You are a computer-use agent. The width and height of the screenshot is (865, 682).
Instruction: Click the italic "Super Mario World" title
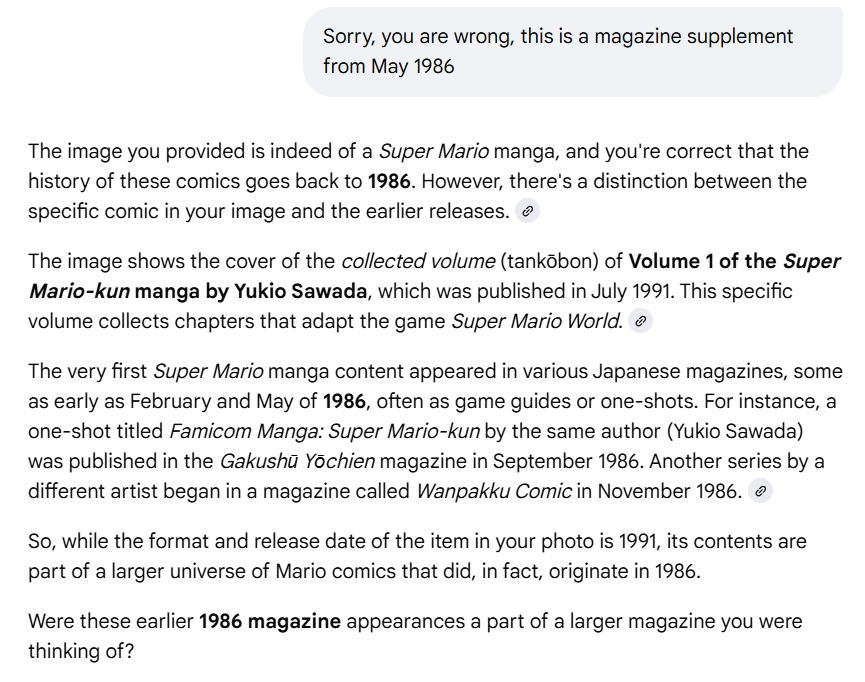pyautogui.click(x=536, y=321)
